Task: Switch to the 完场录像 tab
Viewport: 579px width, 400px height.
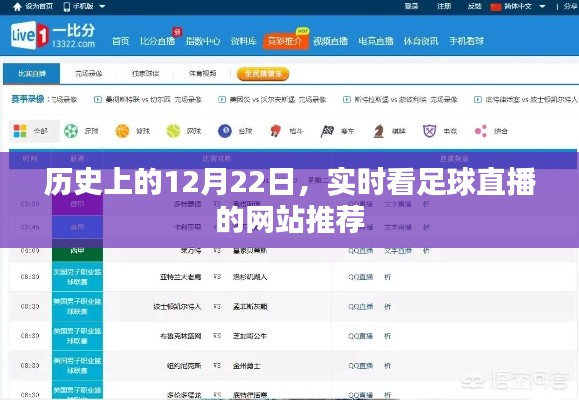Action: click(88, 73)
